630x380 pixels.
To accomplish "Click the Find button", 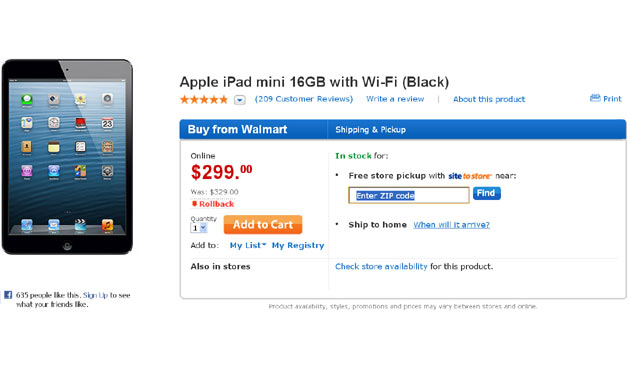I will [487, 193].
